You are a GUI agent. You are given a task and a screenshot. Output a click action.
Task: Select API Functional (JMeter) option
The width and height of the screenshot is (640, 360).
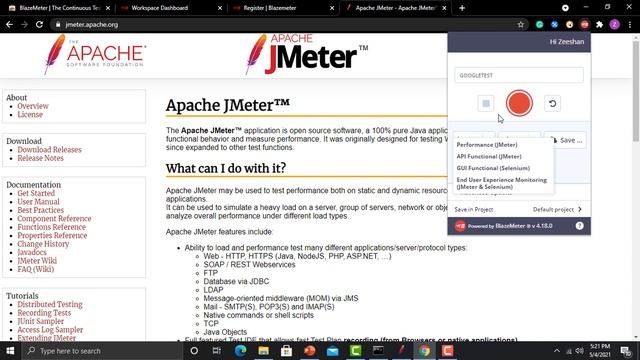point(489,156)
